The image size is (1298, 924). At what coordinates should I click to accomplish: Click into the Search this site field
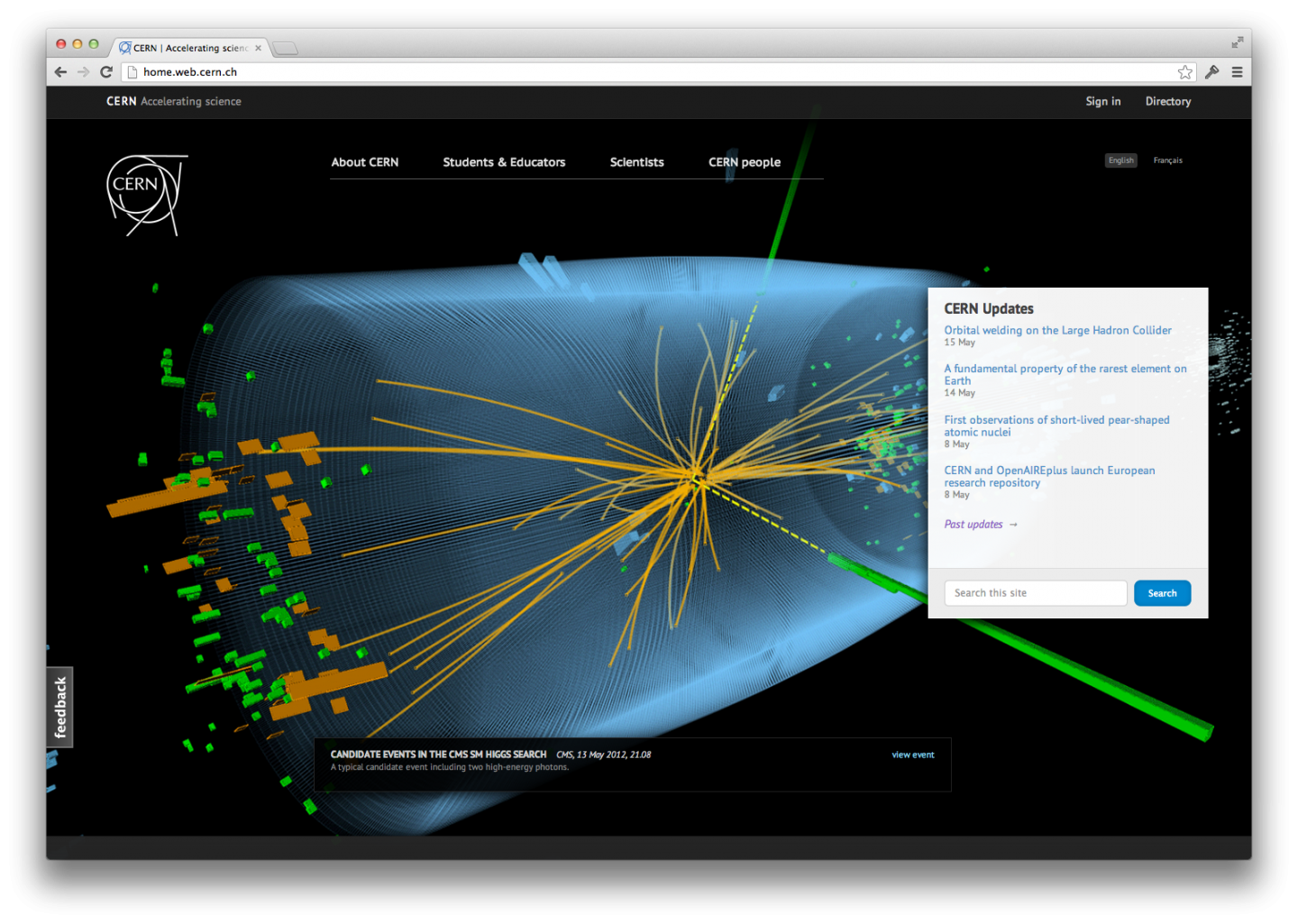pyautogui.click(x=1035, y=592)
